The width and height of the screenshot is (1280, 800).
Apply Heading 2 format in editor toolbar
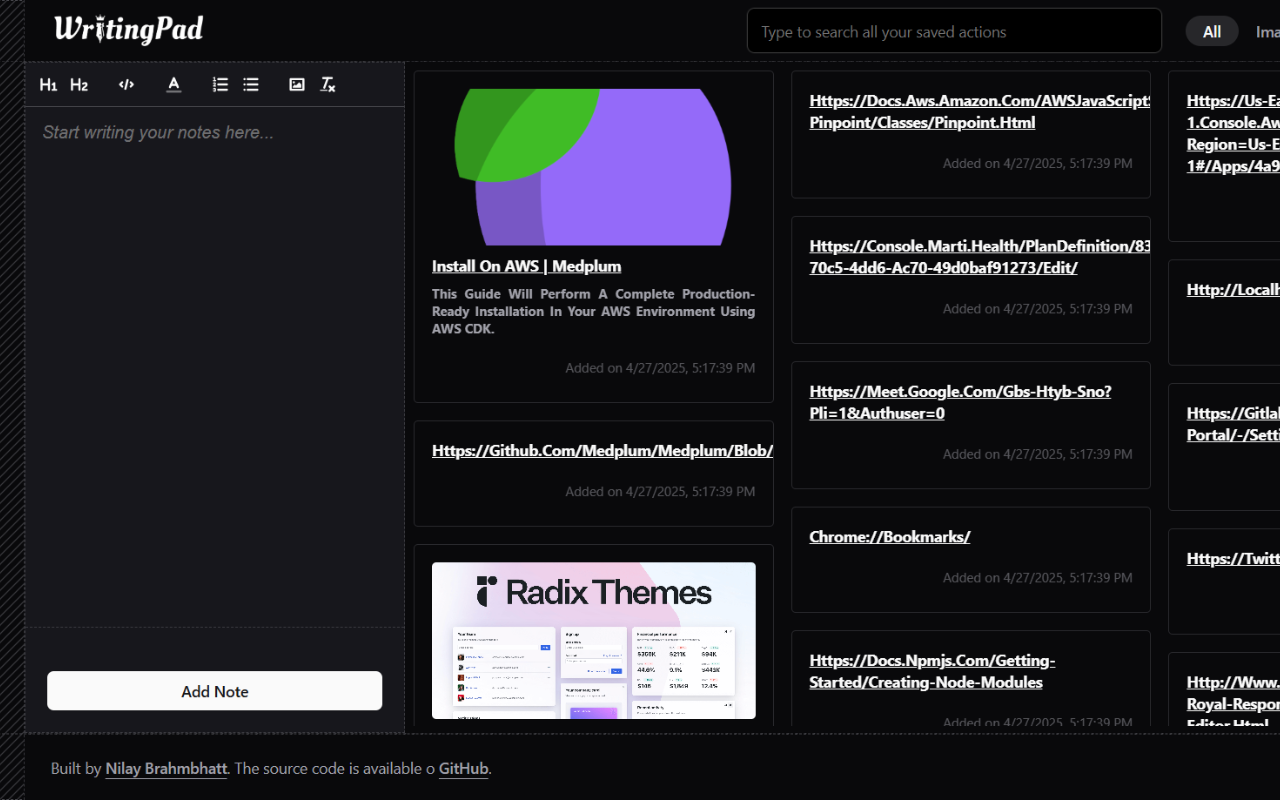79,85
